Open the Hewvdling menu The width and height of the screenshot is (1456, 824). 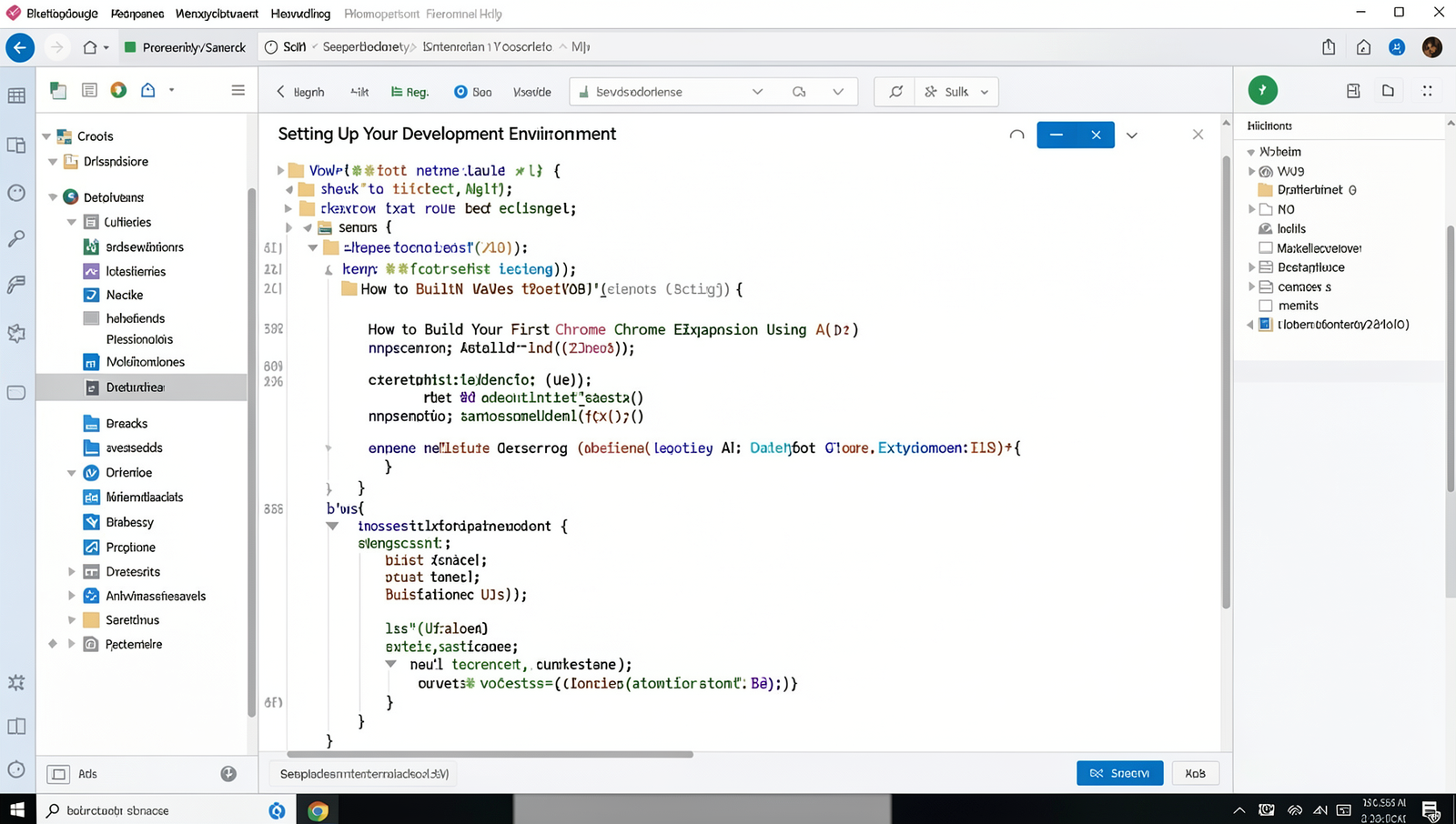[x=301, y=14]
